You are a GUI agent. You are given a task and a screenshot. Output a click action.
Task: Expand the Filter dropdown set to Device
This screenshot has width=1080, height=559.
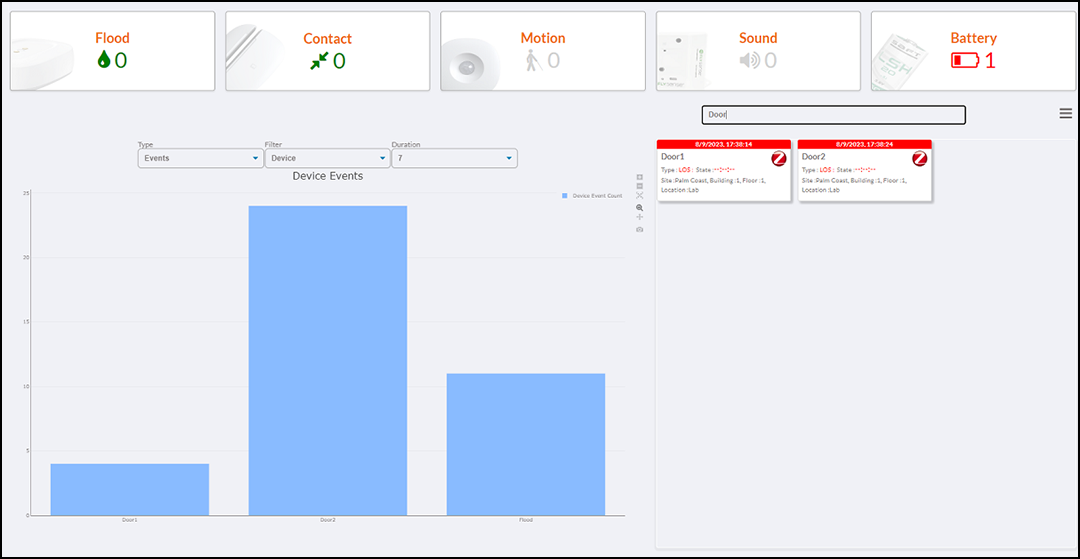click(x=327, y=158)
